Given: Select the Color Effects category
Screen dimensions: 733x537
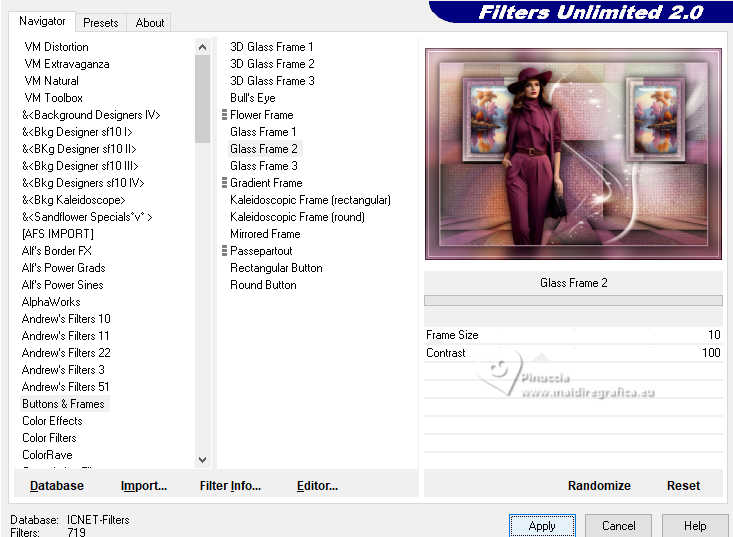Looking at the screenshot, I should pyautogui.click(x=52, y=421).
